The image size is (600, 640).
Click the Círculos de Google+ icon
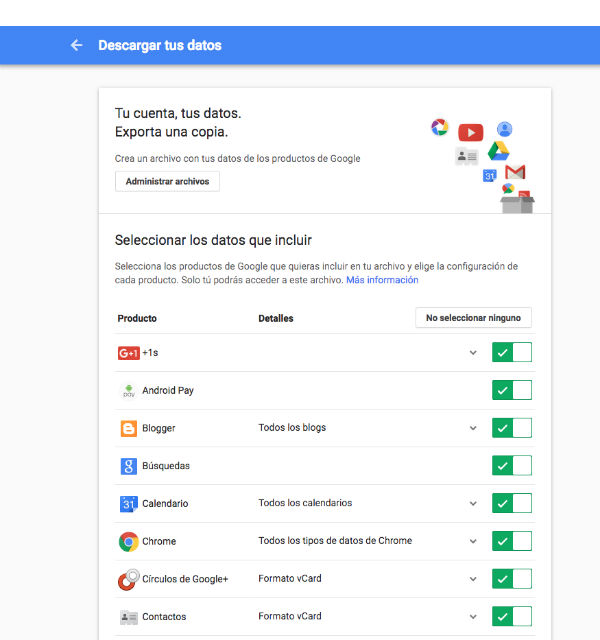pos(129,580)
